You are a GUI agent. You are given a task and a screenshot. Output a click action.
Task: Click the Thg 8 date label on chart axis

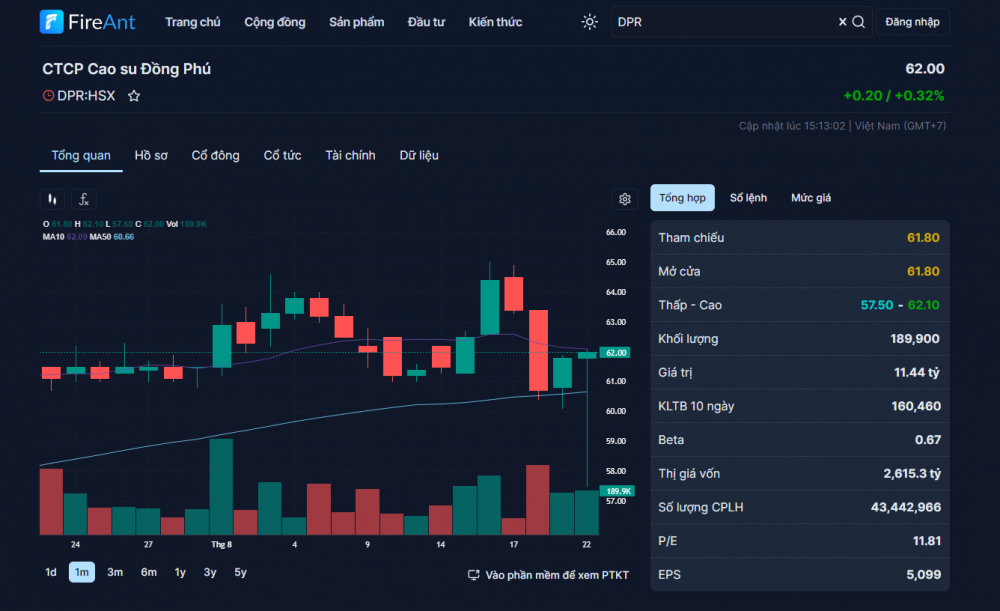pyautogui.click(x=221, y=545)
